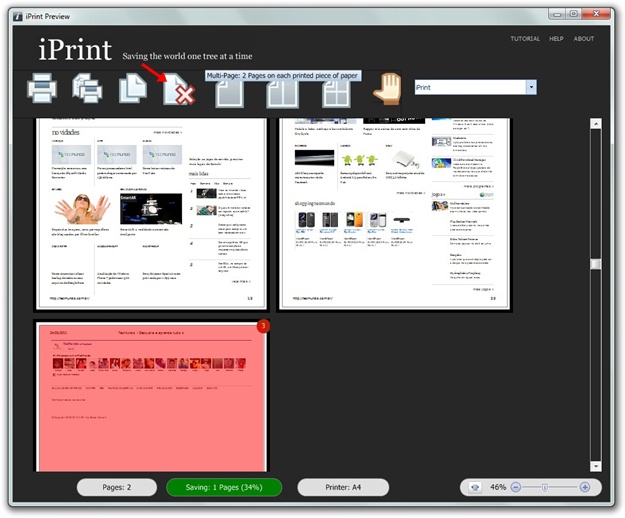Click the single printer Print icon
This screenshot has height=518, width=625.
[x=42, y=88]
